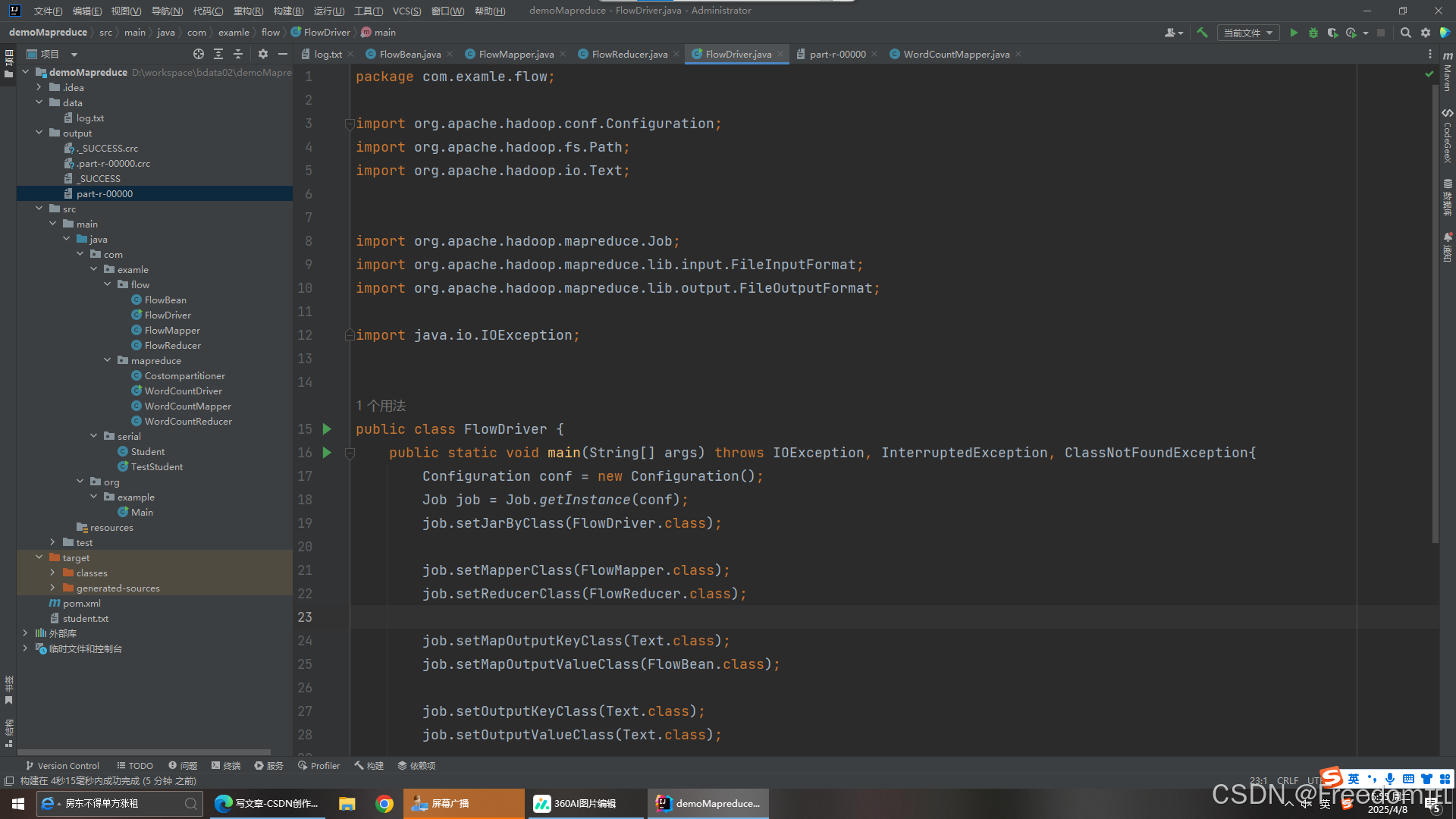This screenshot has width=1456, height=819.
Task: Collapse the output folder in tree
Action: [x=39, y=133]
